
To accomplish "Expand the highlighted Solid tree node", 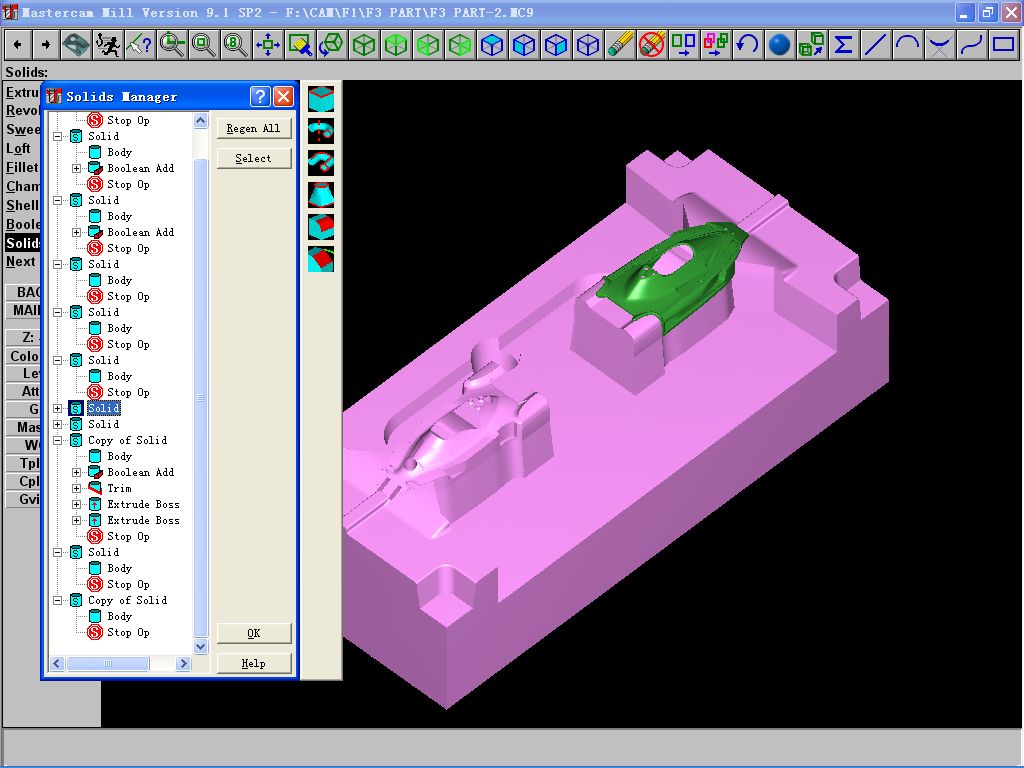I will [x=57, y=408].
